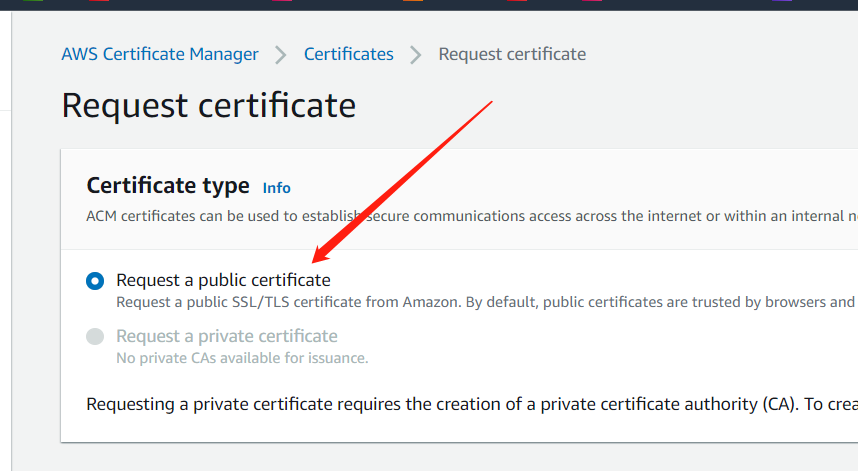Go to the Certificates breadcrumb link

(x=348, y=54)
